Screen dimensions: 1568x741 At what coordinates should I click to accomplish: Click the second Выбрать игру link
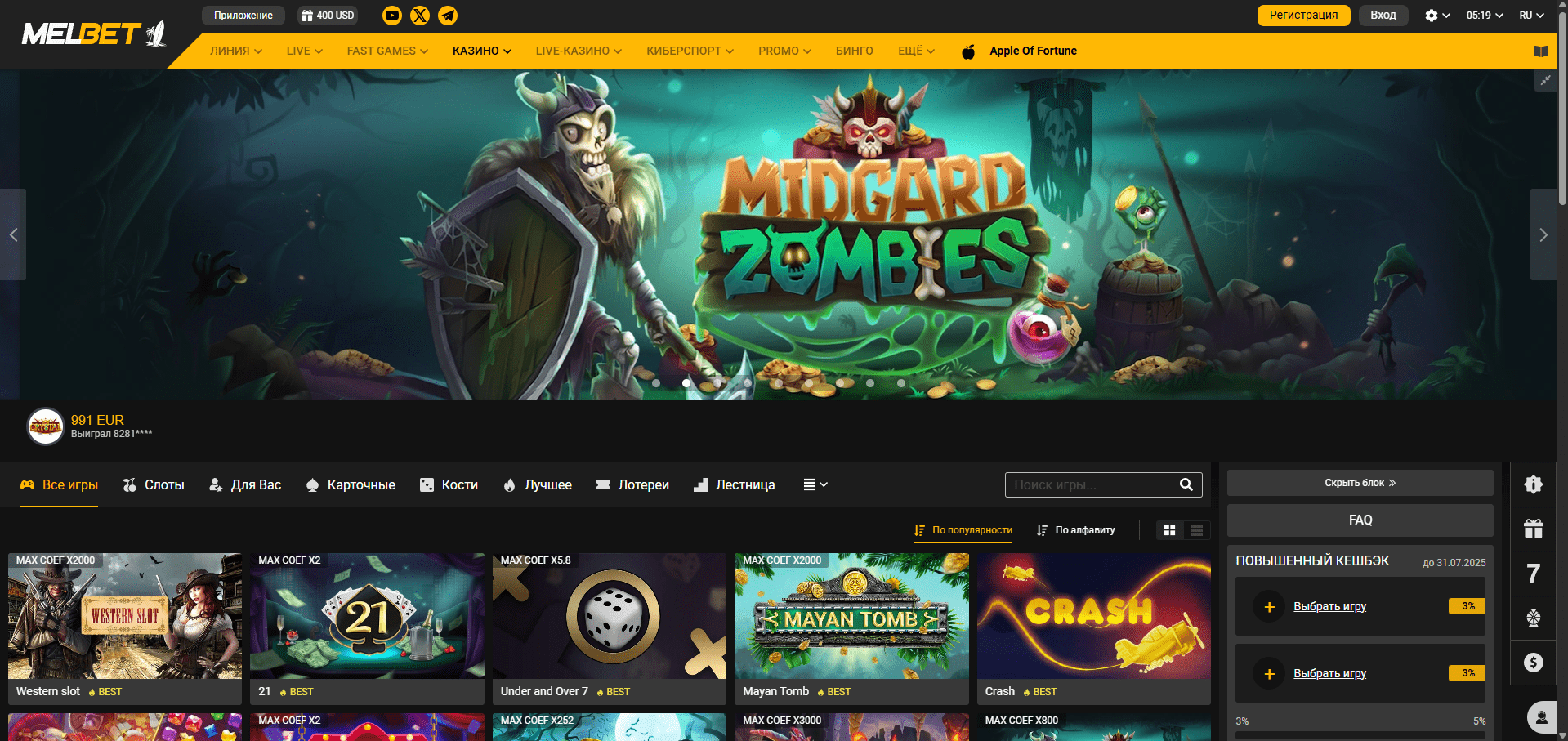click(x=1329, y=674)
